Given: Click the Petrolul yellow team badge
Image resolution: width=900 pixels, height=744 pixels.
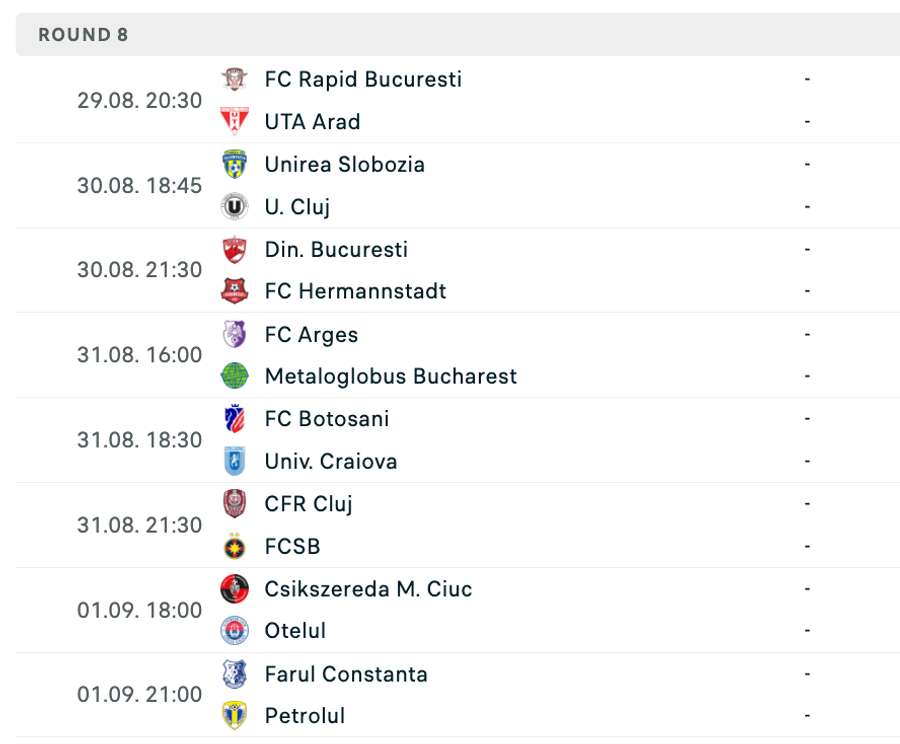Looking at the screenshot, I should pos(234,716).
